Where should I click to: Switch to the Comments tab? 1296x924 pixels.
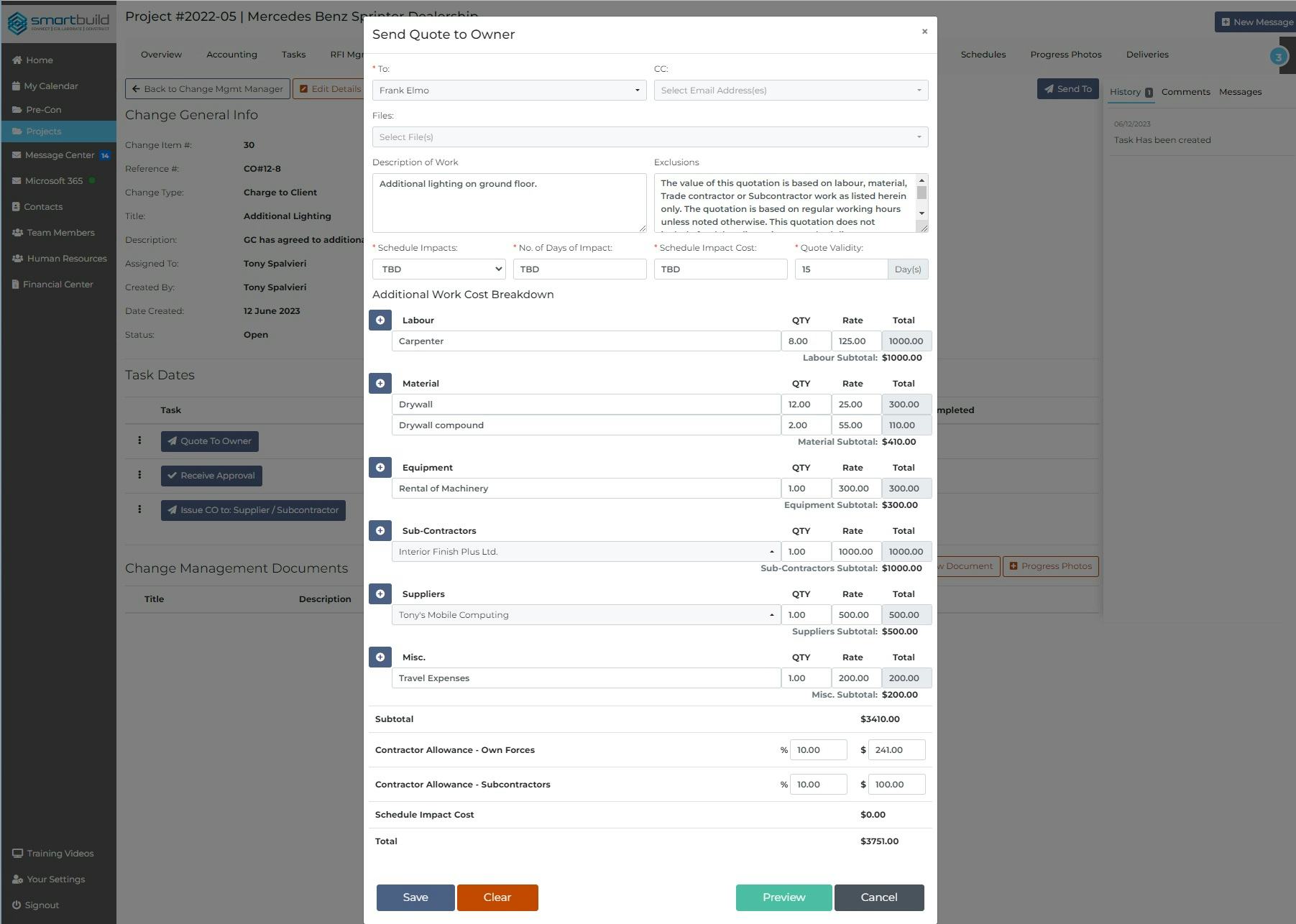coord(1185,91)
